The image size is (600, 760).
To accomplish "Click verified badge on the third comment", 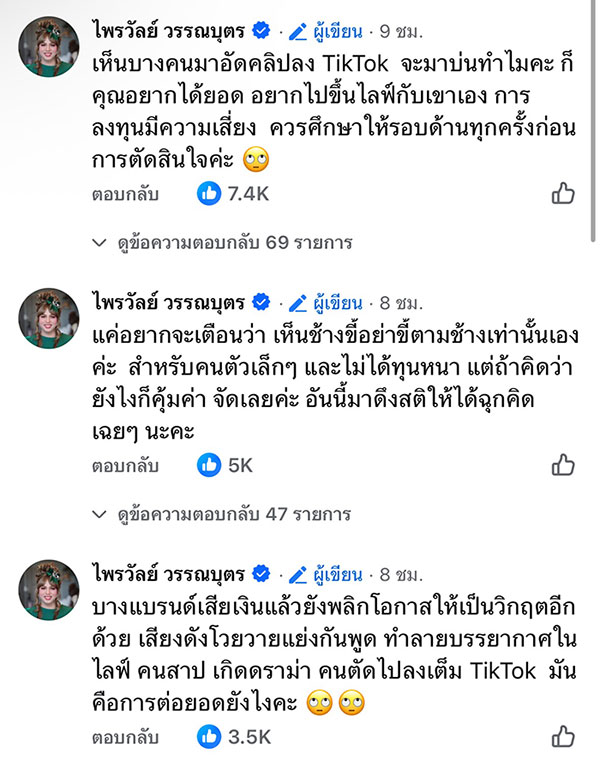I will [x=260, y=573].
